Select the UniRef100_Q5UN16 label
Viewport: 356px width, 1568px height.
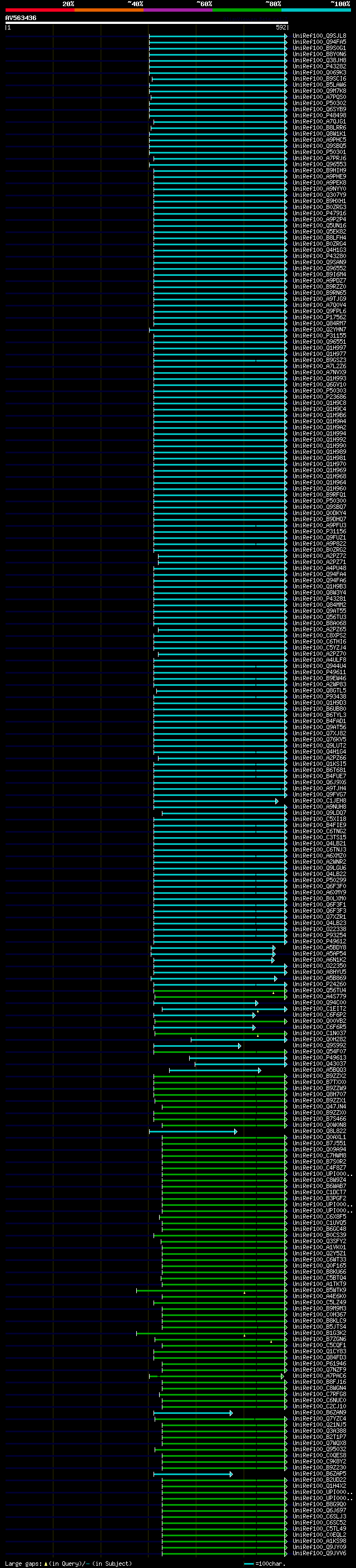pos(319,225)
